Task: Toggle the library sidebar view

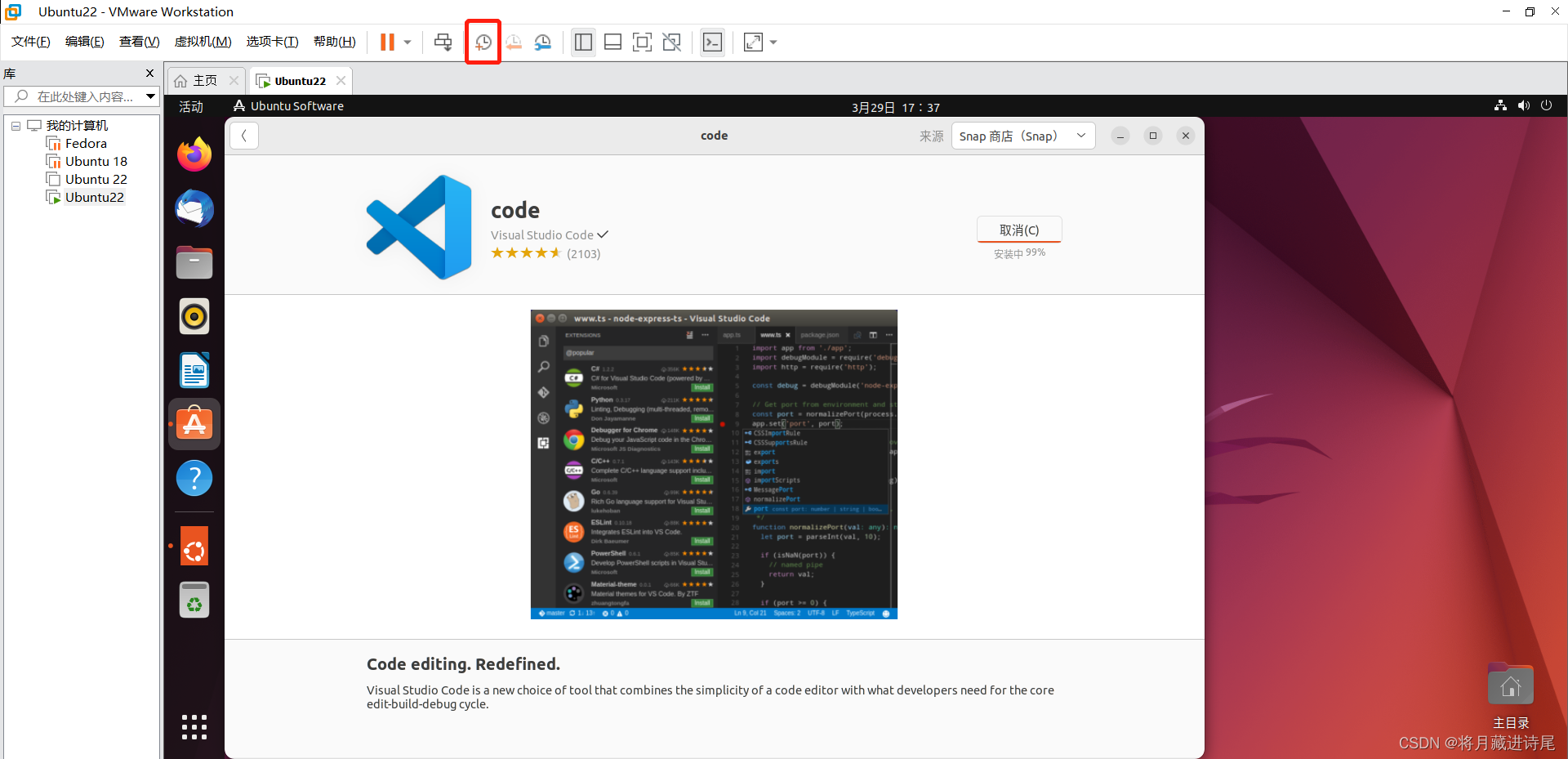Action: pyautogui.click(x=583, y=42)
